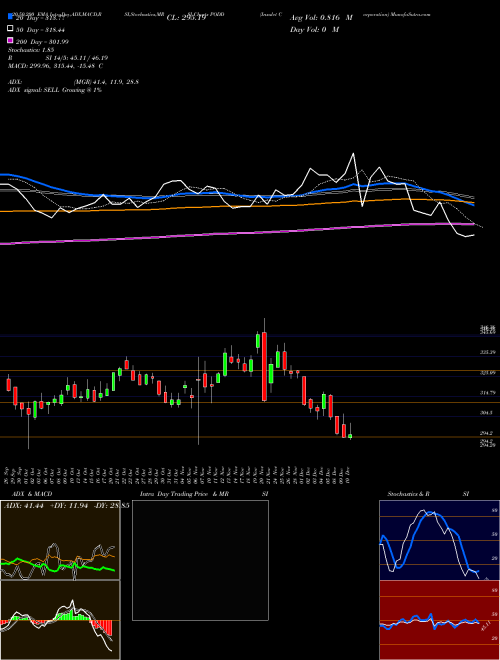This screenshot has width=500, height=660.
Task: Click the ADX line chart thumbnail
Action: [60, 540]
